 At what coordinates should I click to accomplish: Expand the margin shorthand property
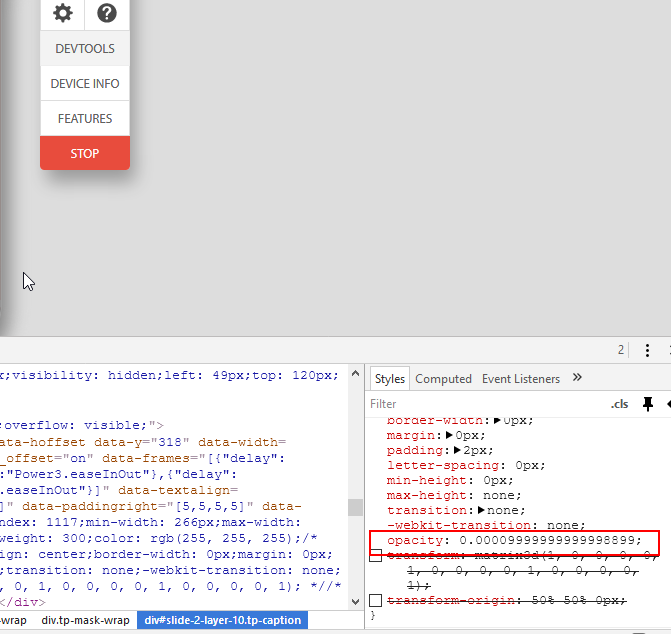coord(448,436)
